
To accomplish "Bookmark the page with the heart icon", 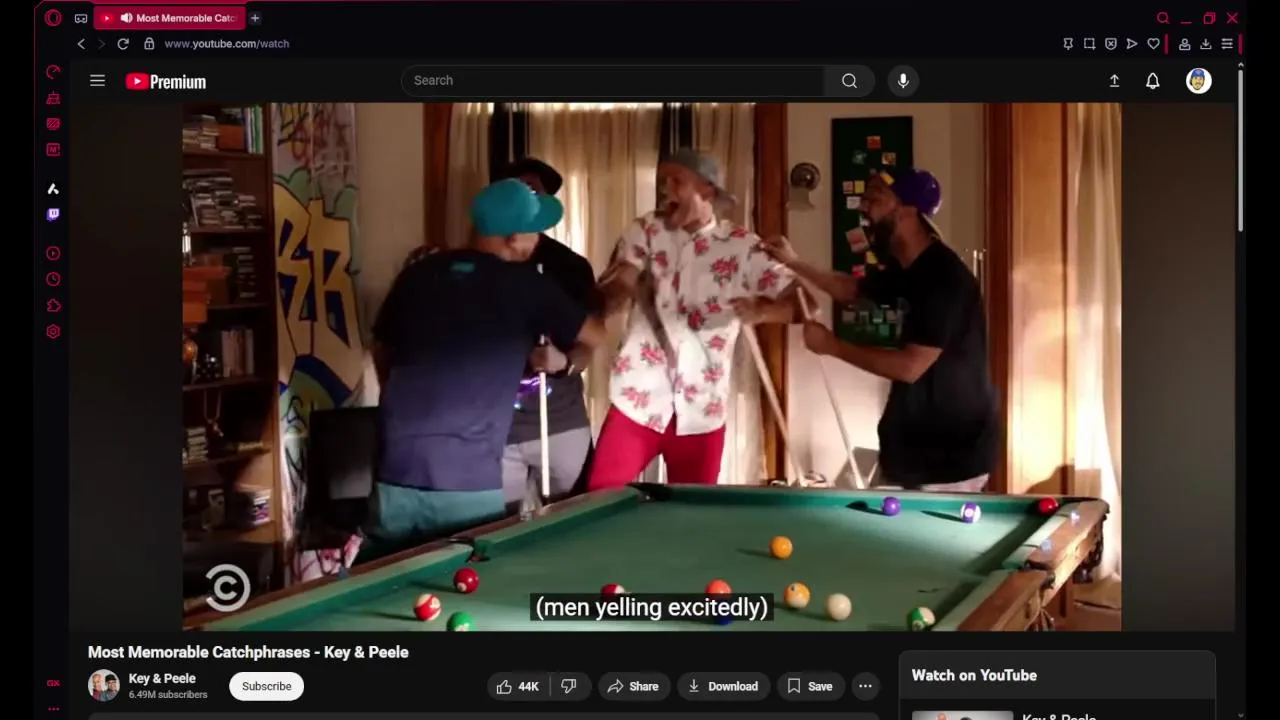I will [1153, 44].
